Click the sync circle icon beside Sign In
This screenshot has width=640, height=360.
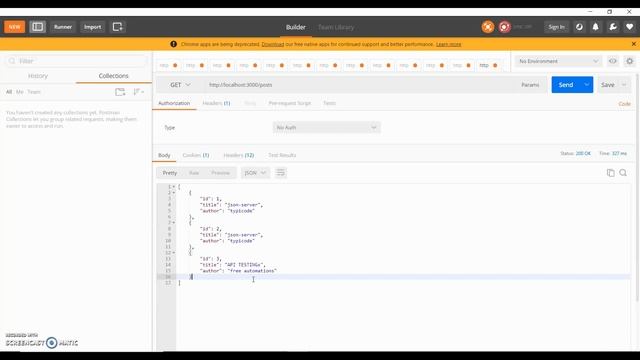click(x=579, y=27)
